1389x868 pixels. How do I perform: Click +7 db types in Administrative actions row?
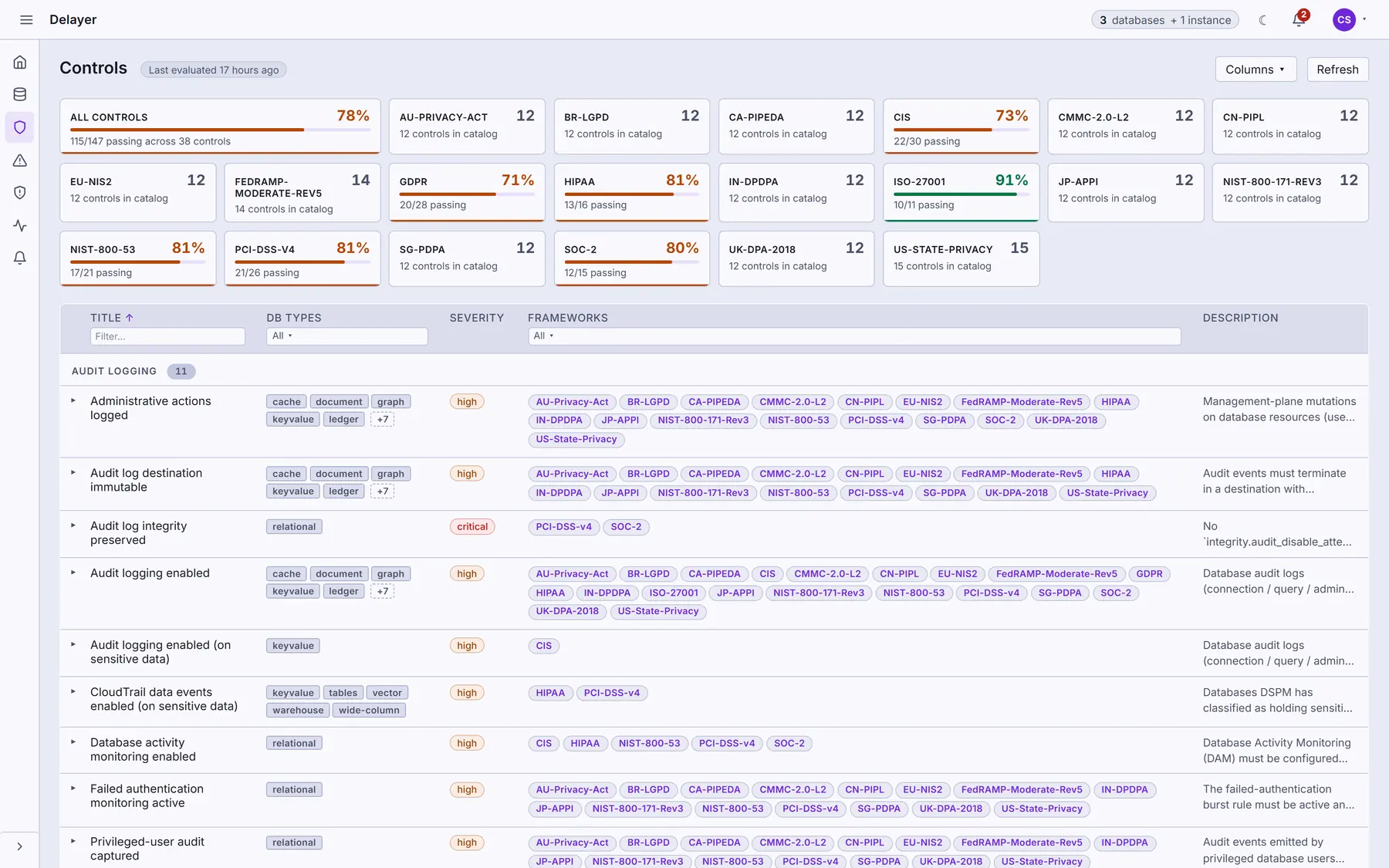(x=383, y=420)
